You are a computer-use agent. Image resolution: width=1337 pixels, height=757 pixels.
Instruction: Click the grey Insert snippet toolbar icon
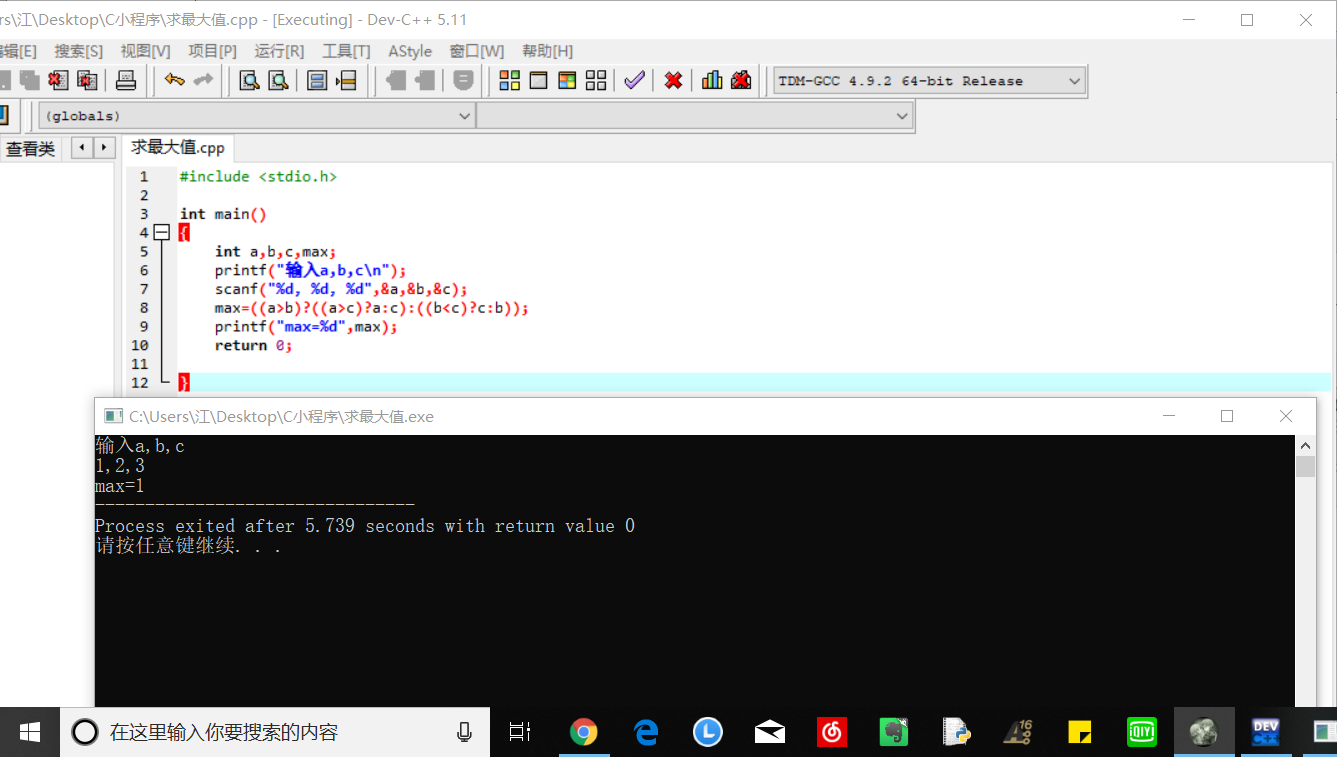tap(463, 81)
